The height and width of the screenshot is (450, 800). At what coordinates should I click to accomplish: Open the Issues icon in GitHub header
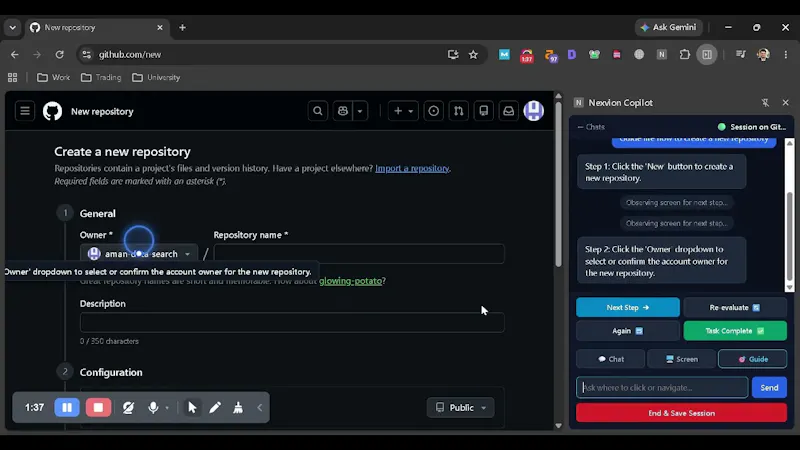click(x=433, y=111)
